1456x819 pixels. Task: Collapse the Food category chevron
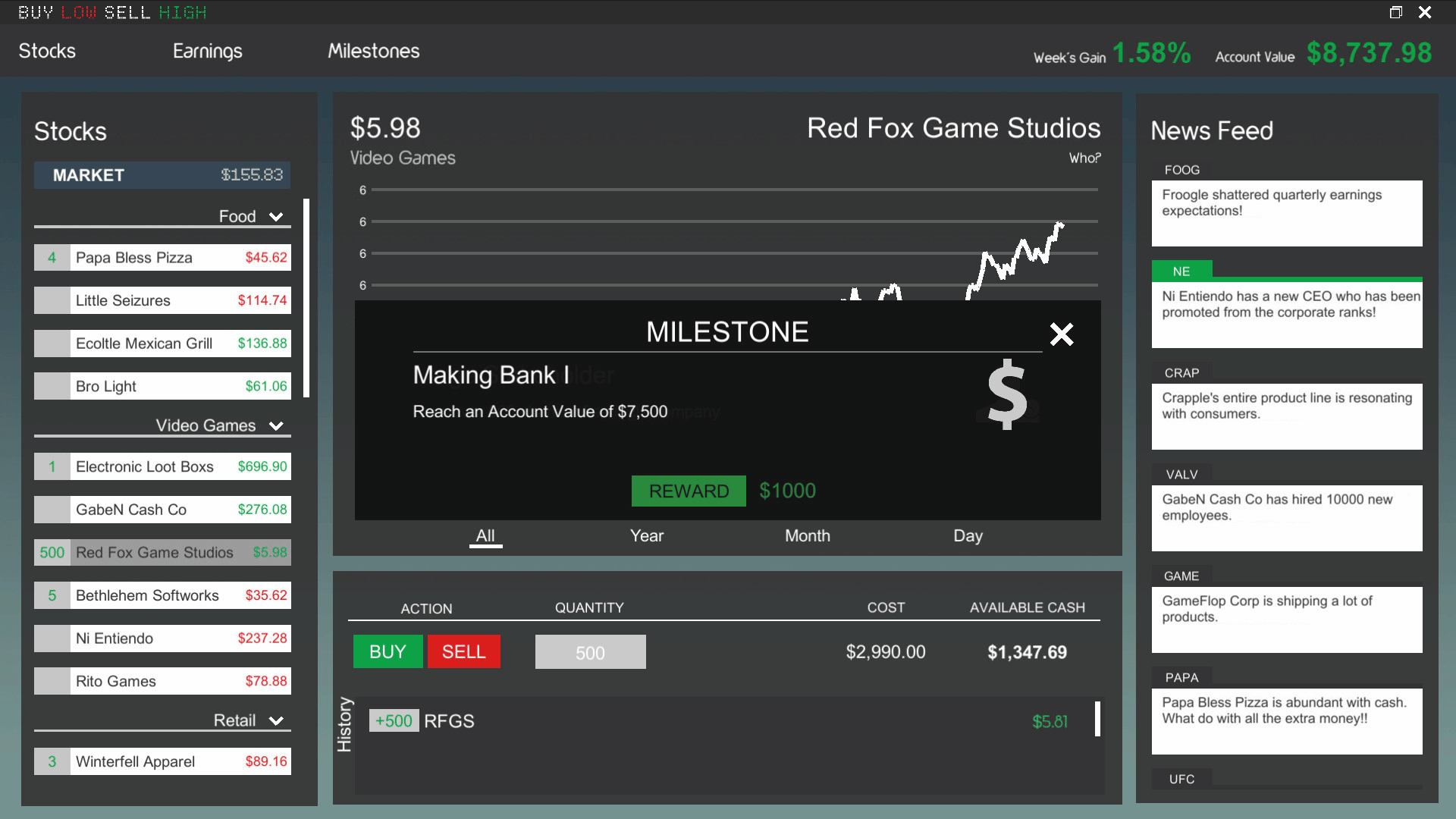pos(276,217)
